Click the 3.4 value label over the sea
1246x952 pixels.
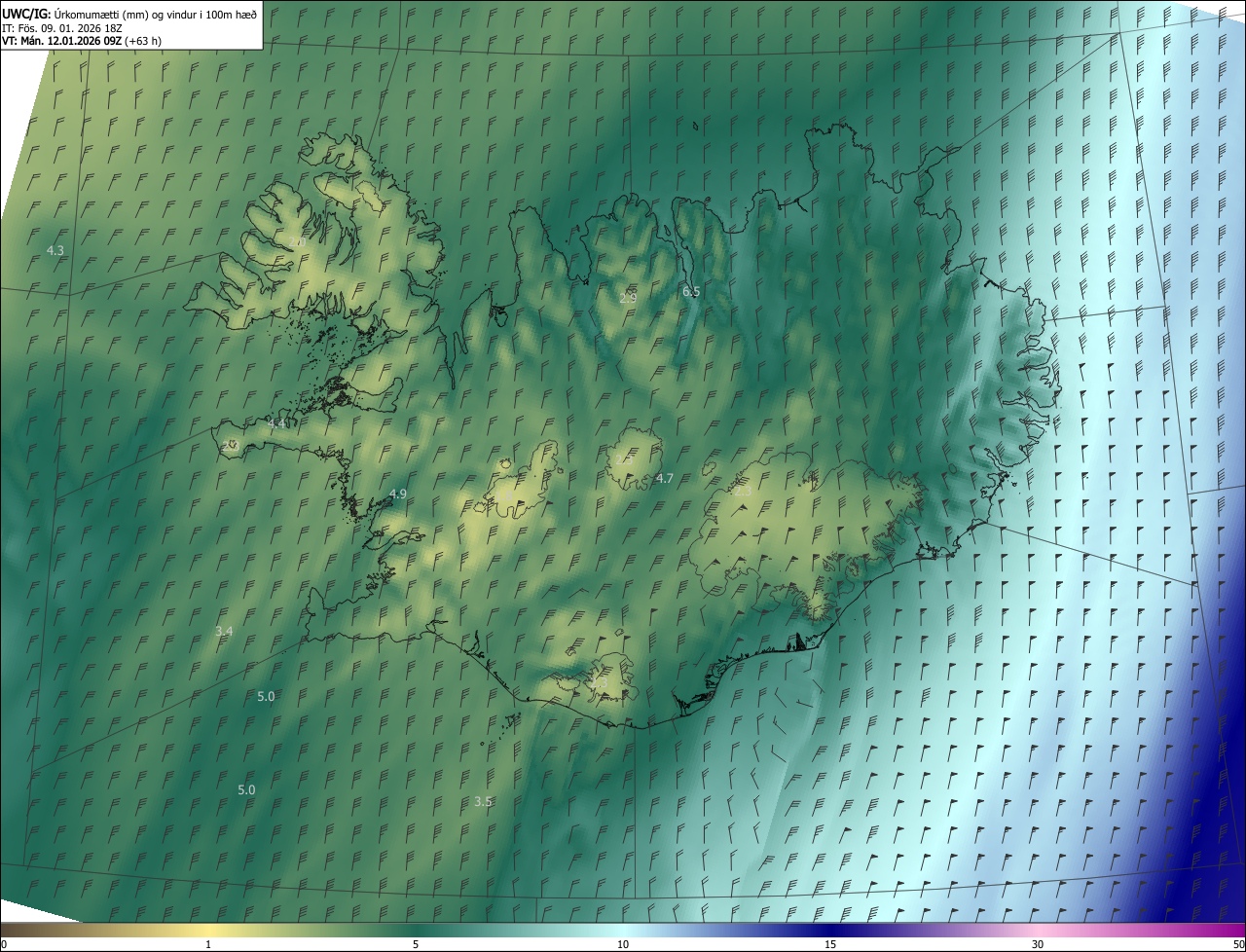(x=224, y=632)
